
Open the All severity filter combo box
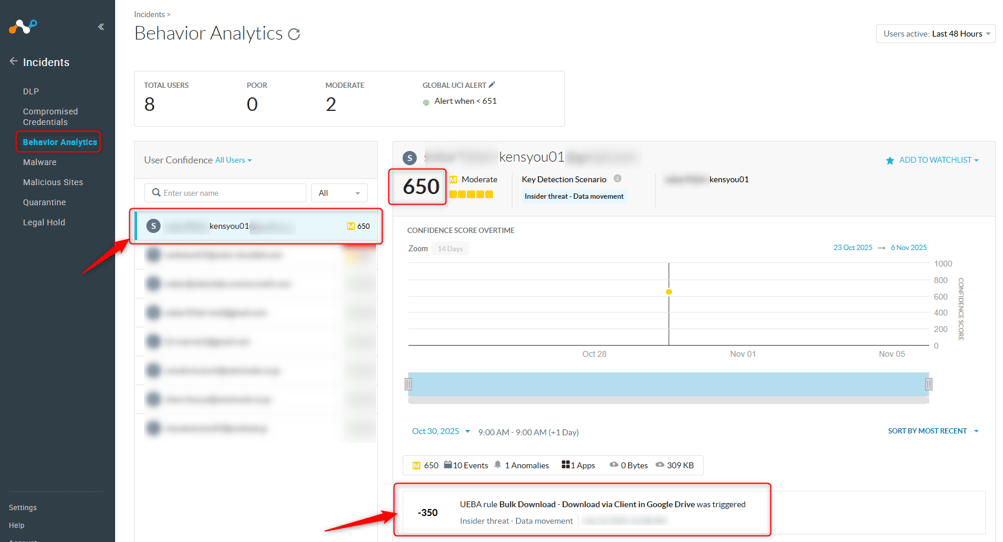[339, 193]
